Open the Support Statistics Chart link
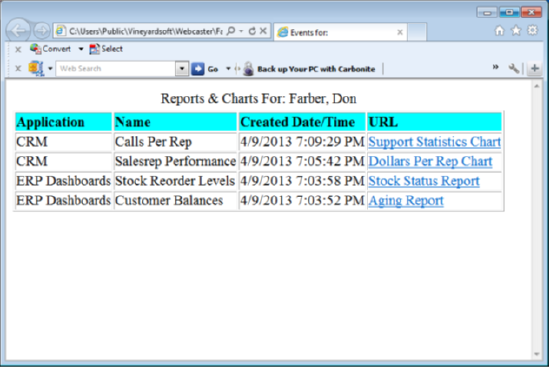This screenshot has width=550, height=367. tap(434, 142)
